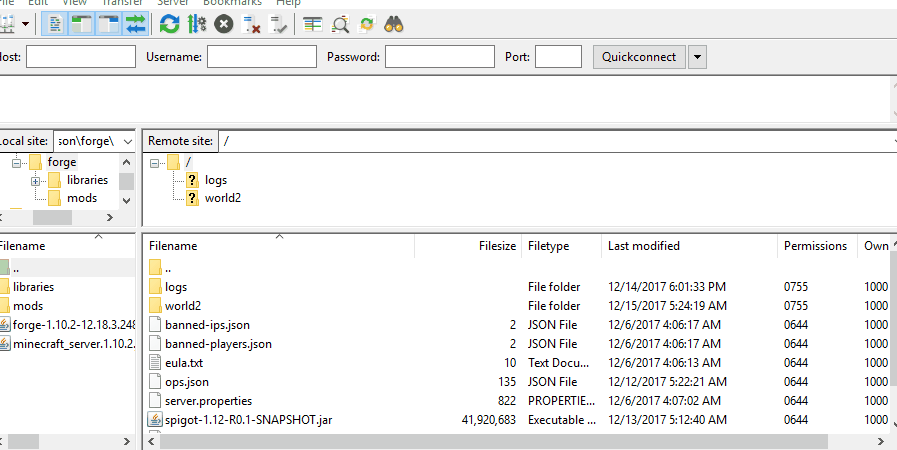Open the Local site path dropdown
897x450 pixels.
(128, 141)
